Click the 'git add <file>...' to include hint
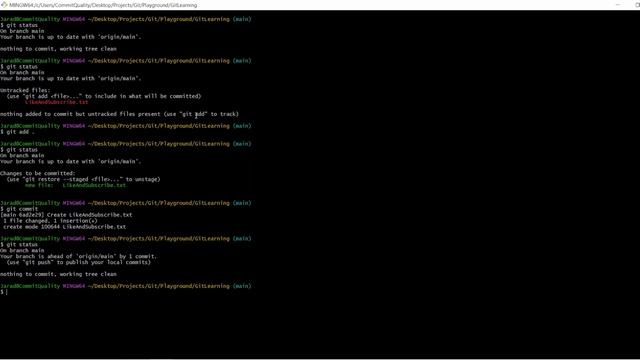This screenshot has height=360, width=640. [x=104, y=96]
